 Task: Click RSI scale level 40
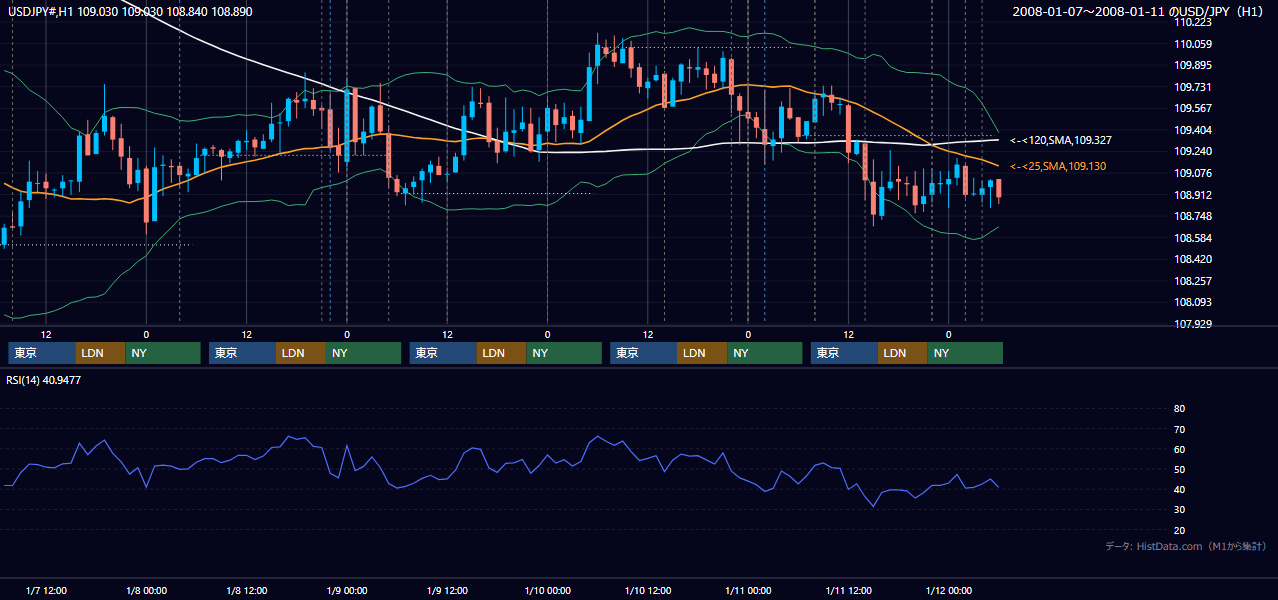[1179, 489]
